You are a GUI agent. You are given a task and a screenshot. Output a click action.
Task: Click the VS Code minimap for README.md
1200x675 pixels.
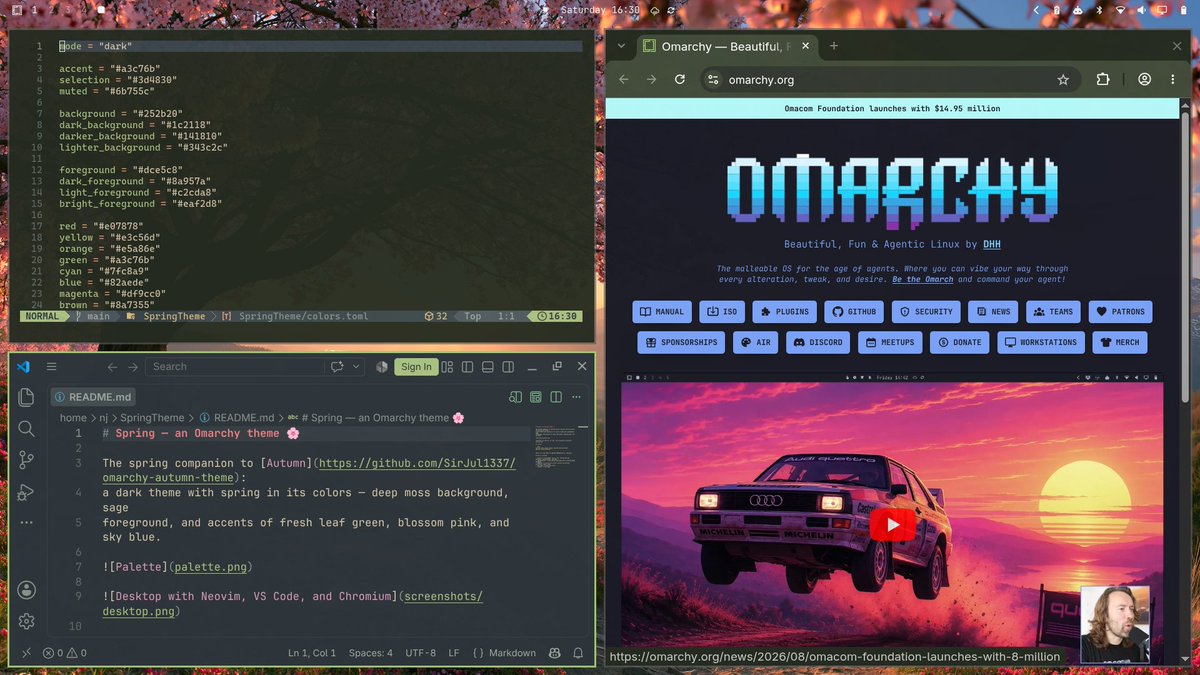point(557,447)
